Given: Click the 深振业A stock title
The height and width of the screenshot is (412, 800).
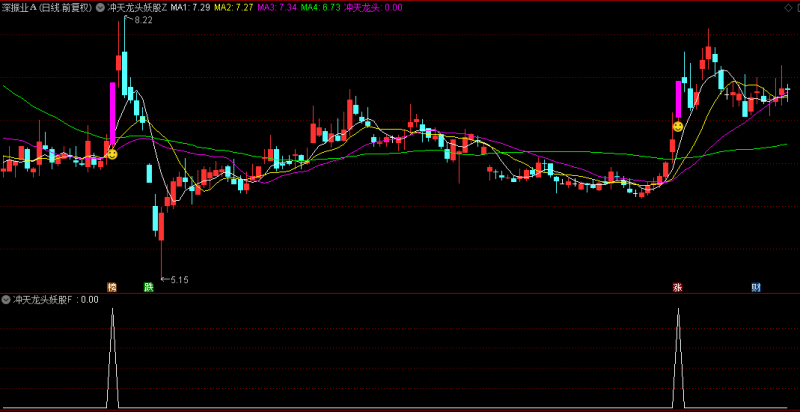Looking at the screenshot, I should click(19, 8).
